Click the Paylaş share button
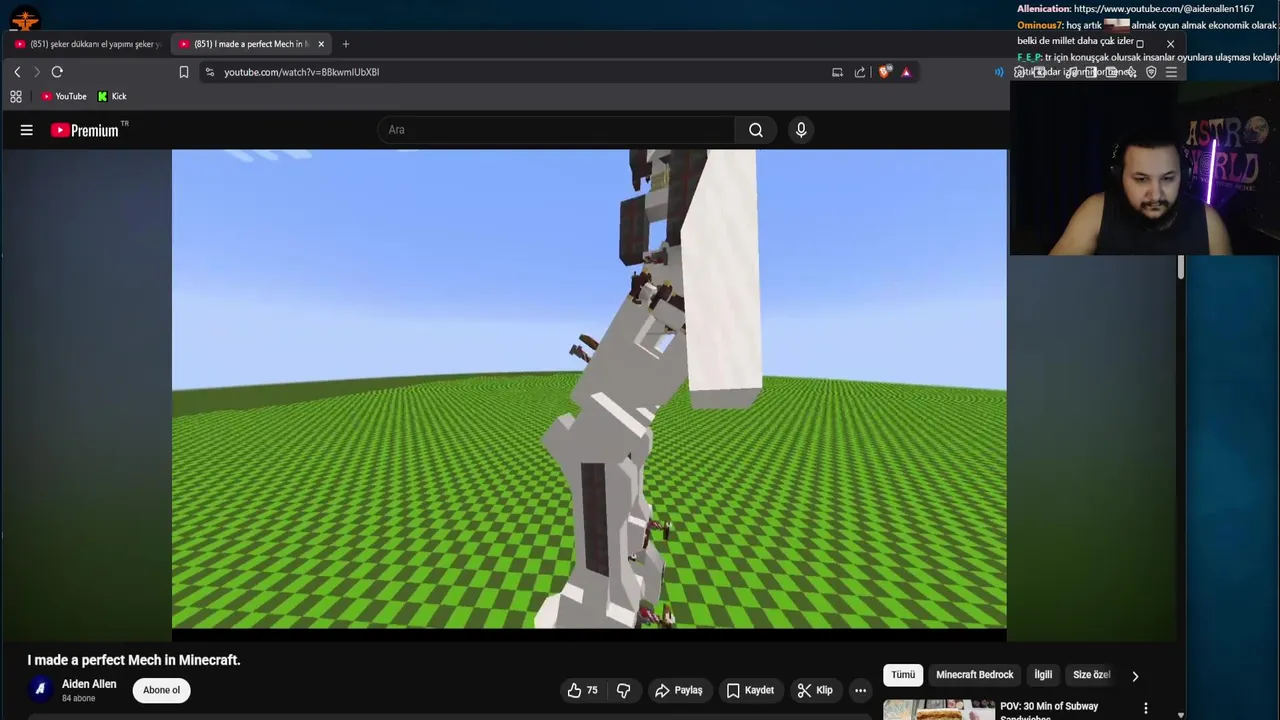Viewport: 1280px width, 720px height. pyautogui.click(x=679, y=690)
